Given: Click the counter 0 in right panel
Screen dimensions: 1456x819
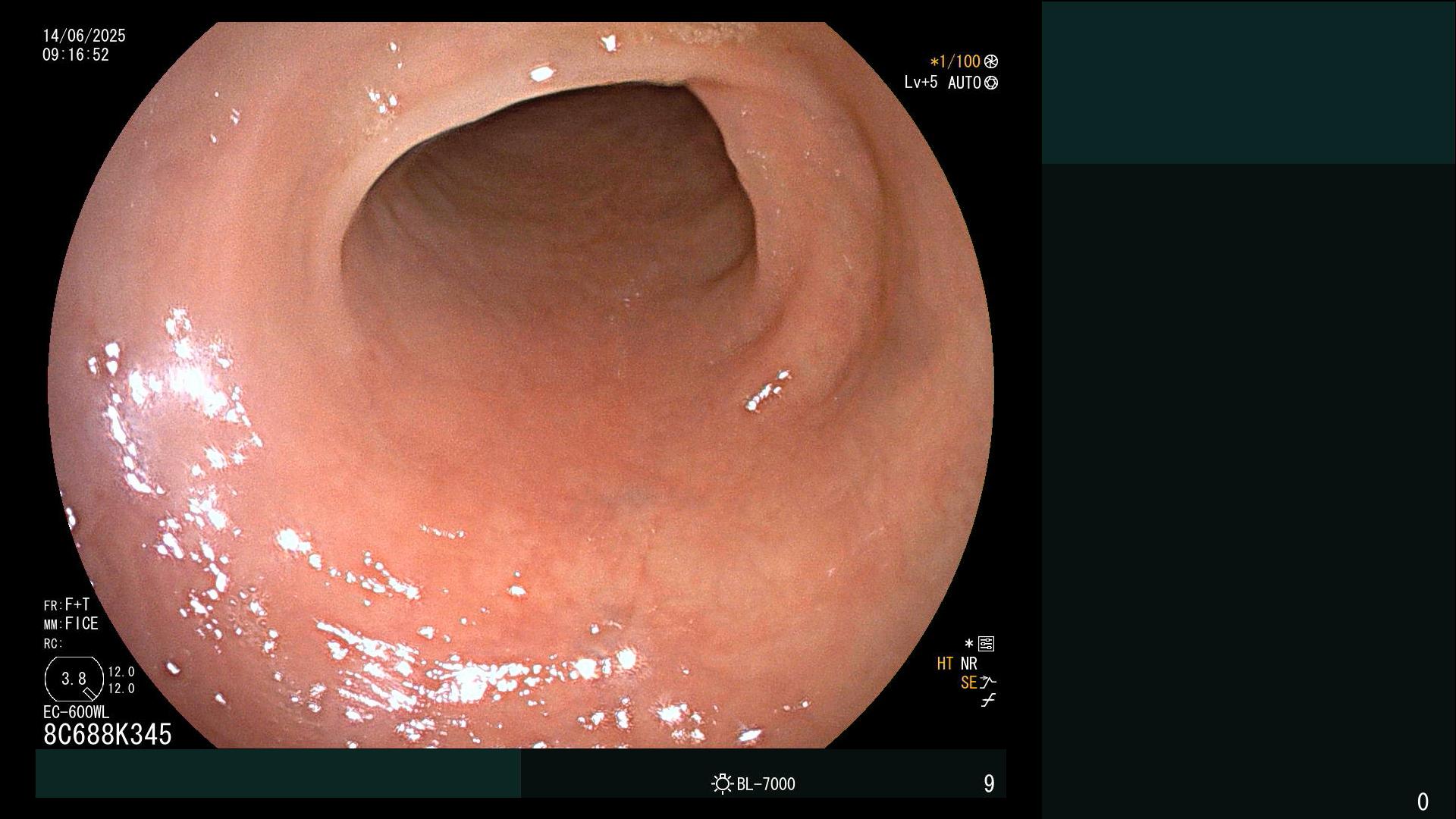Looking at the screenshot, I should pos(1423,802).
